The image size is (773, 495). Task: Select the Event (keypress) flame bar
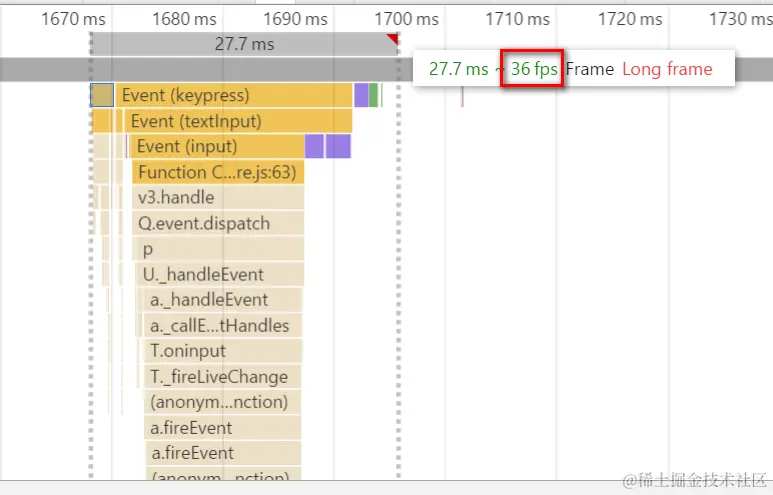click(234, 95)
